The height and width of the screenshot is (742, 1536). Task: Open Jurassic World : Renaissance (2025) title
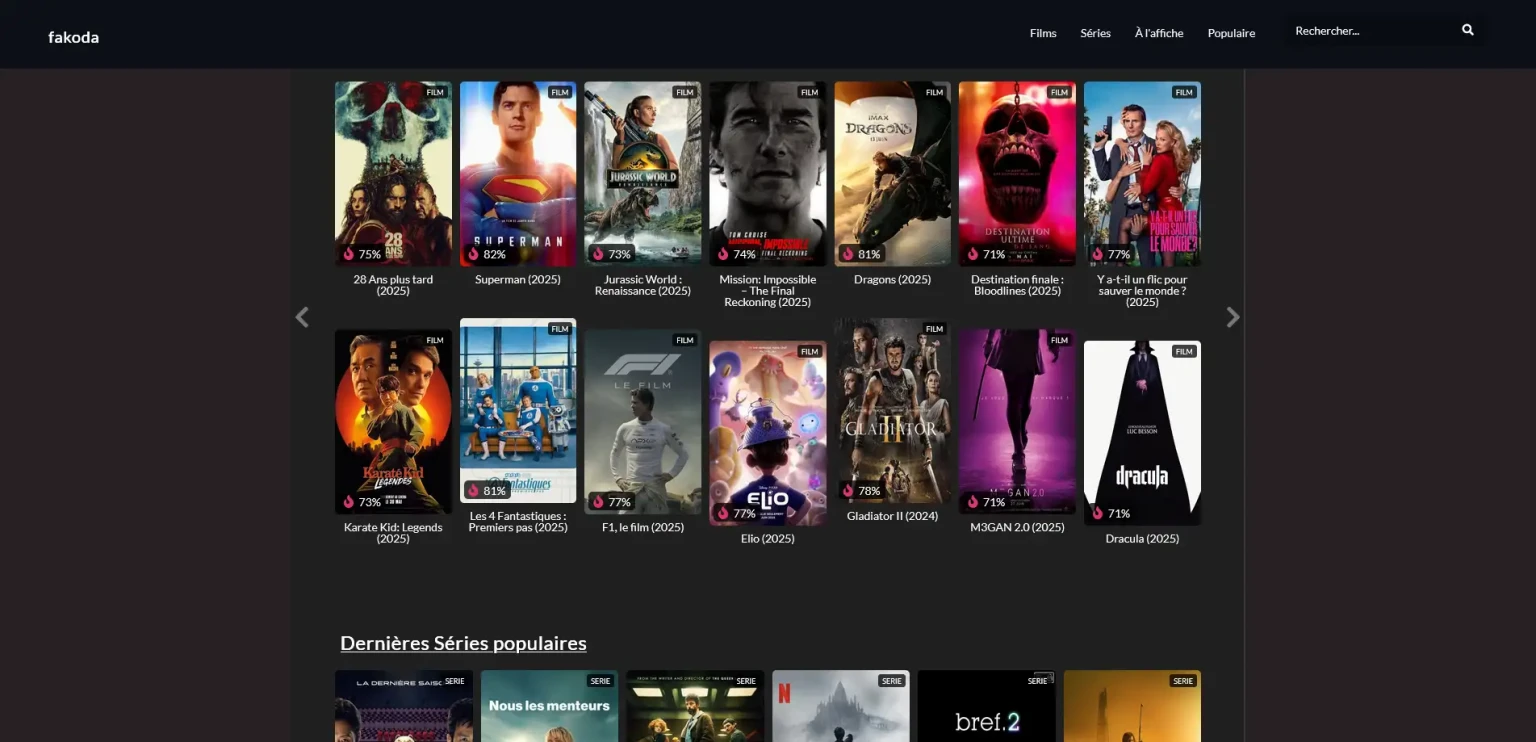tap(643, 285)
